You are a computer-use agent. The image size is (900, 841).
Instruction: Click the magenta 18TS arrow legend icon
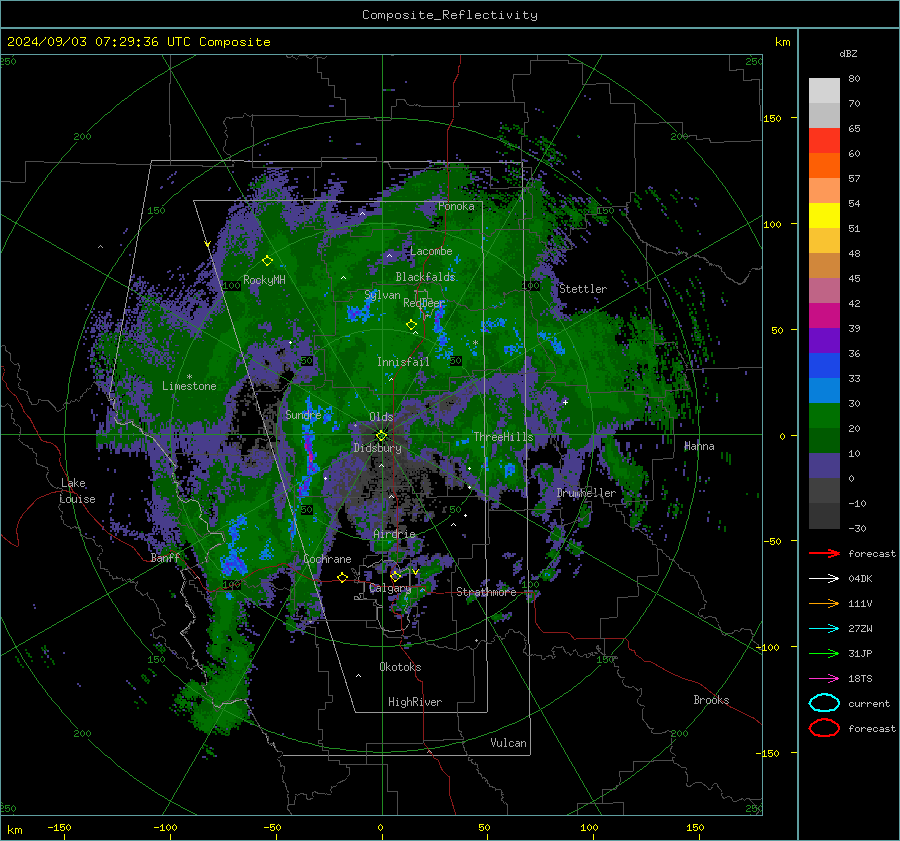[x=824, y=679]
